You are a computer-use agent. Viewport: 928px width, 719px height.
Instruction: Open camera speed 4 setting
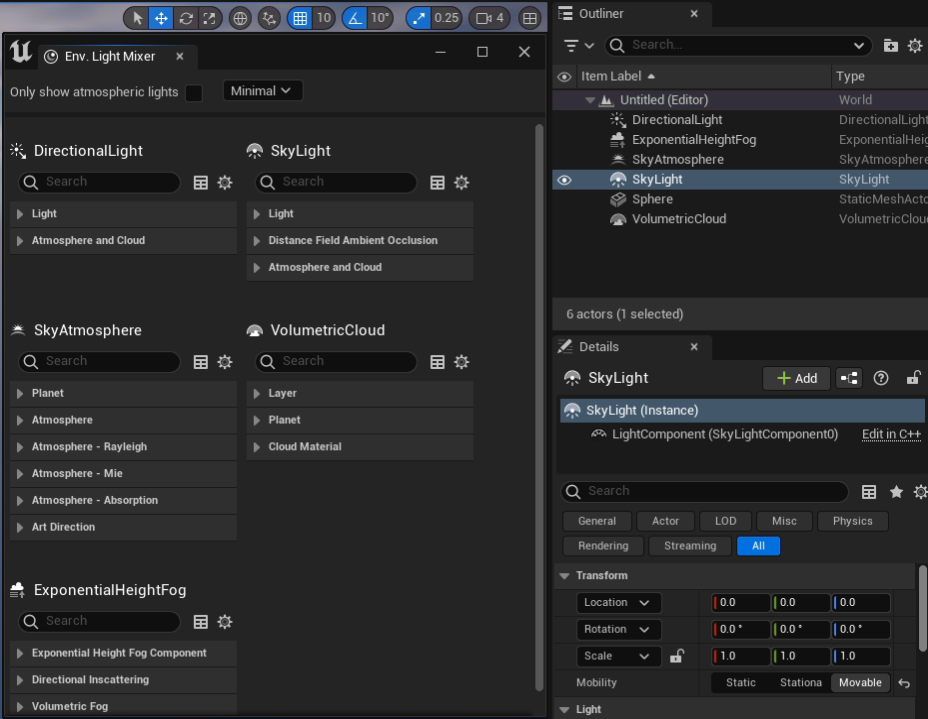[x=489, y=18]
